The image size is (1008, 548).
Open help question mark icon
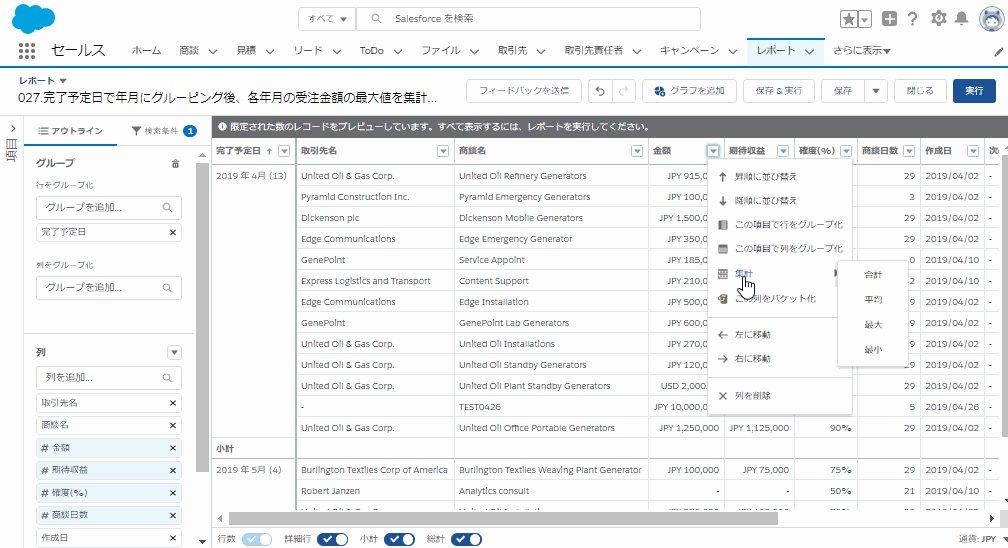coord(912,19)
